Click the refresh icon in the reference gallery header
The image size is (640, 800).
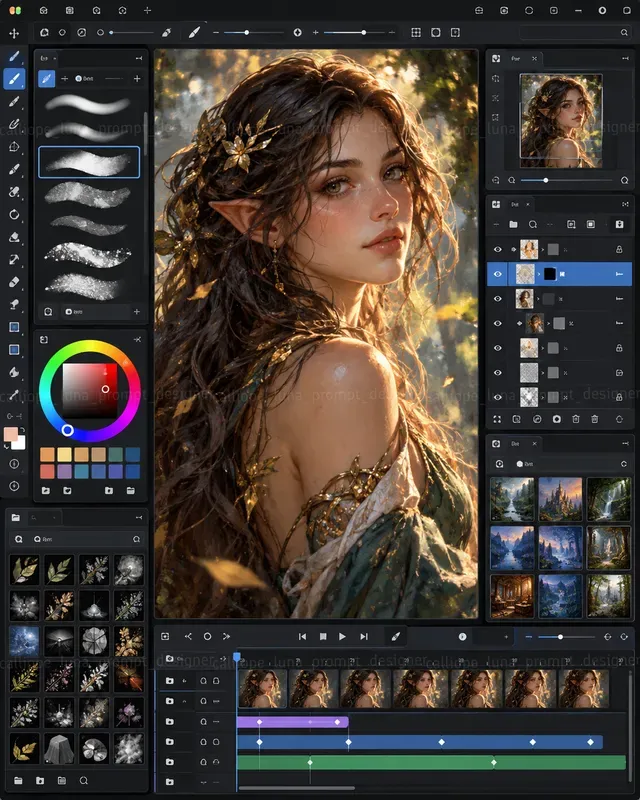point(624,464)
